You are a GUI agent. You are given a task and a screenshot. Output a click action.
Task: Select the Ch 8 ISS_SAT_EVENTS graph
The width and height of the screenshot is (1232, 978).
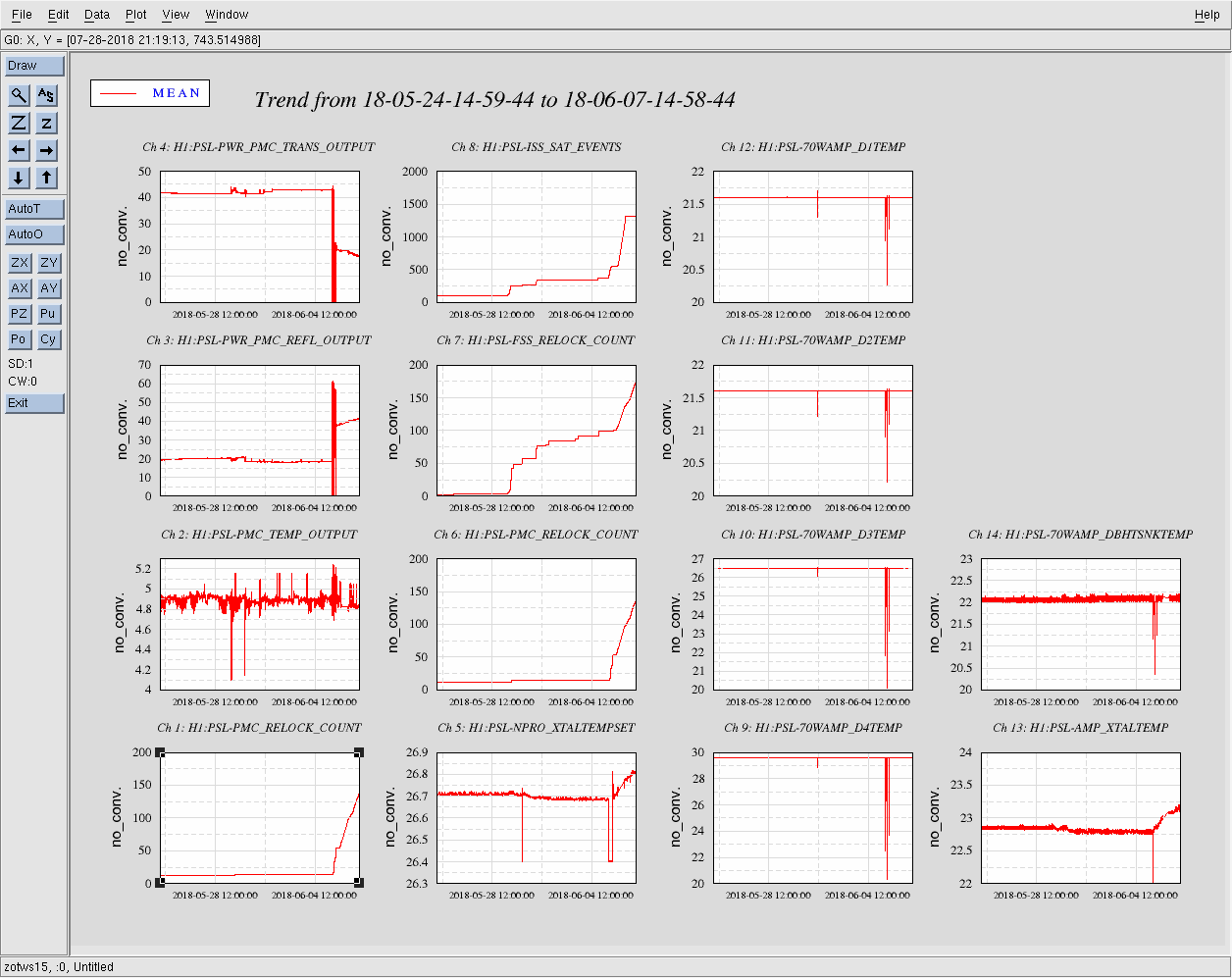[x=537, y=236]
